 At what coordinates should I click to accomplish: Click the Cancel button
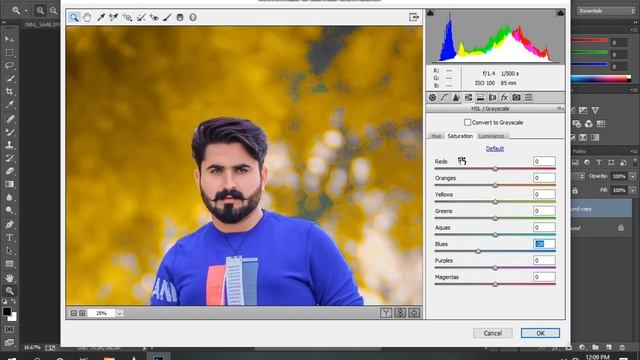(493, 333)
